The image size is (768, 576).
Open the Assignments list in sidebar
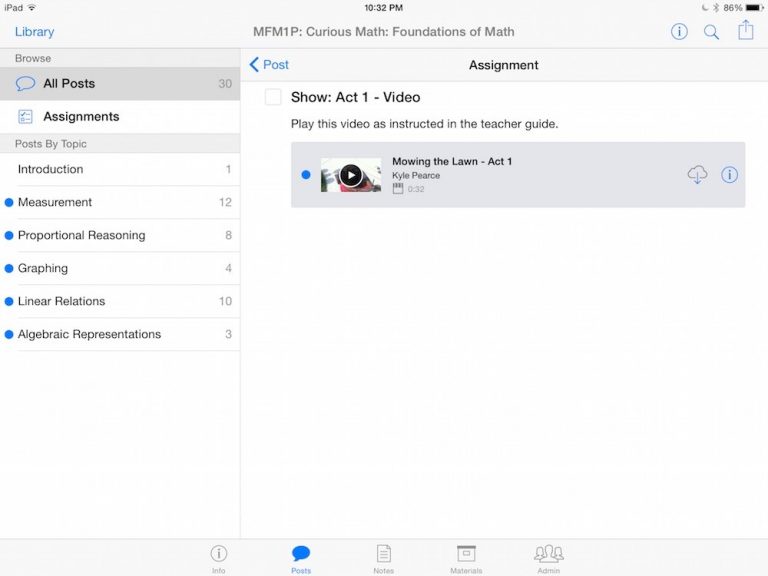(x=80, y=117)
